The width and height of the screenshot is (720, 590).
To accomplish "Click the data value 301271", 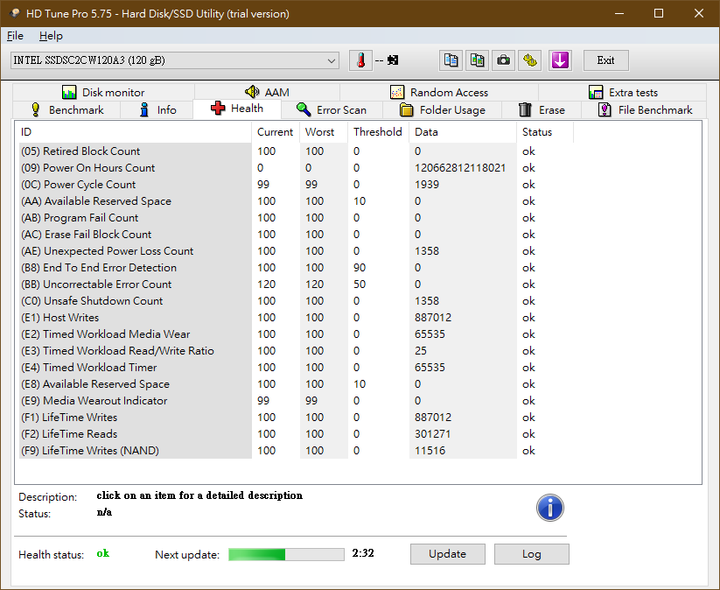I will point(433,434).
